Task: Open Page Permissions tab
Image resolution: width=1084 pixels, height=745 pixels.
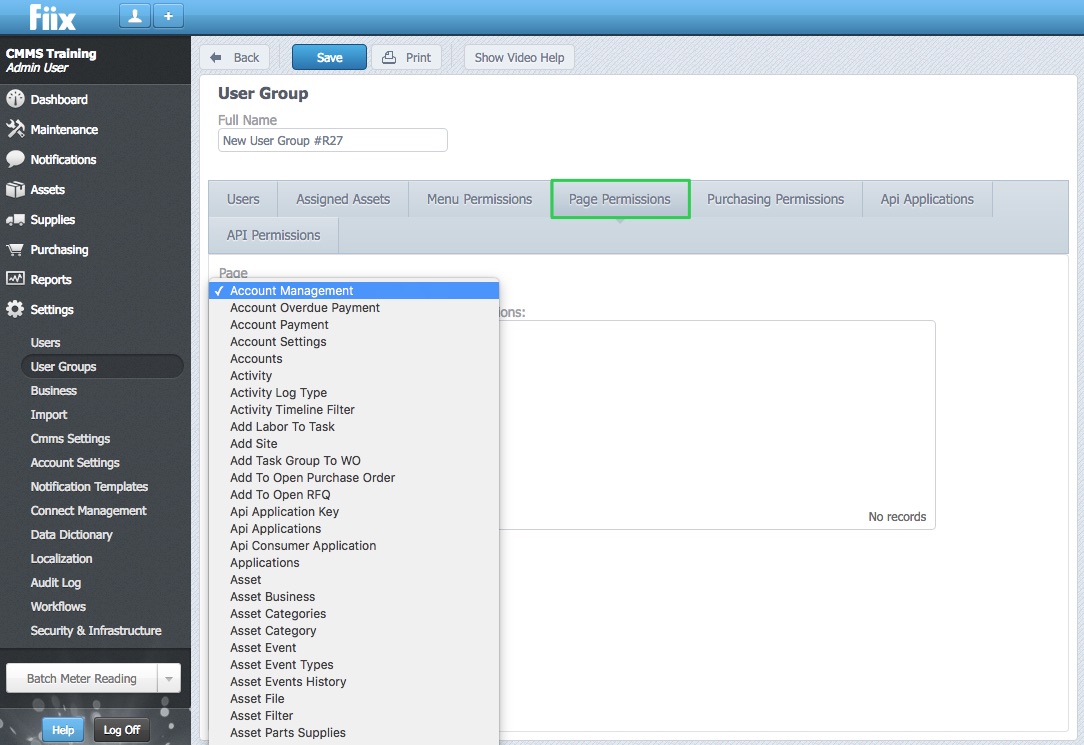Action: (x=619, y=199)
